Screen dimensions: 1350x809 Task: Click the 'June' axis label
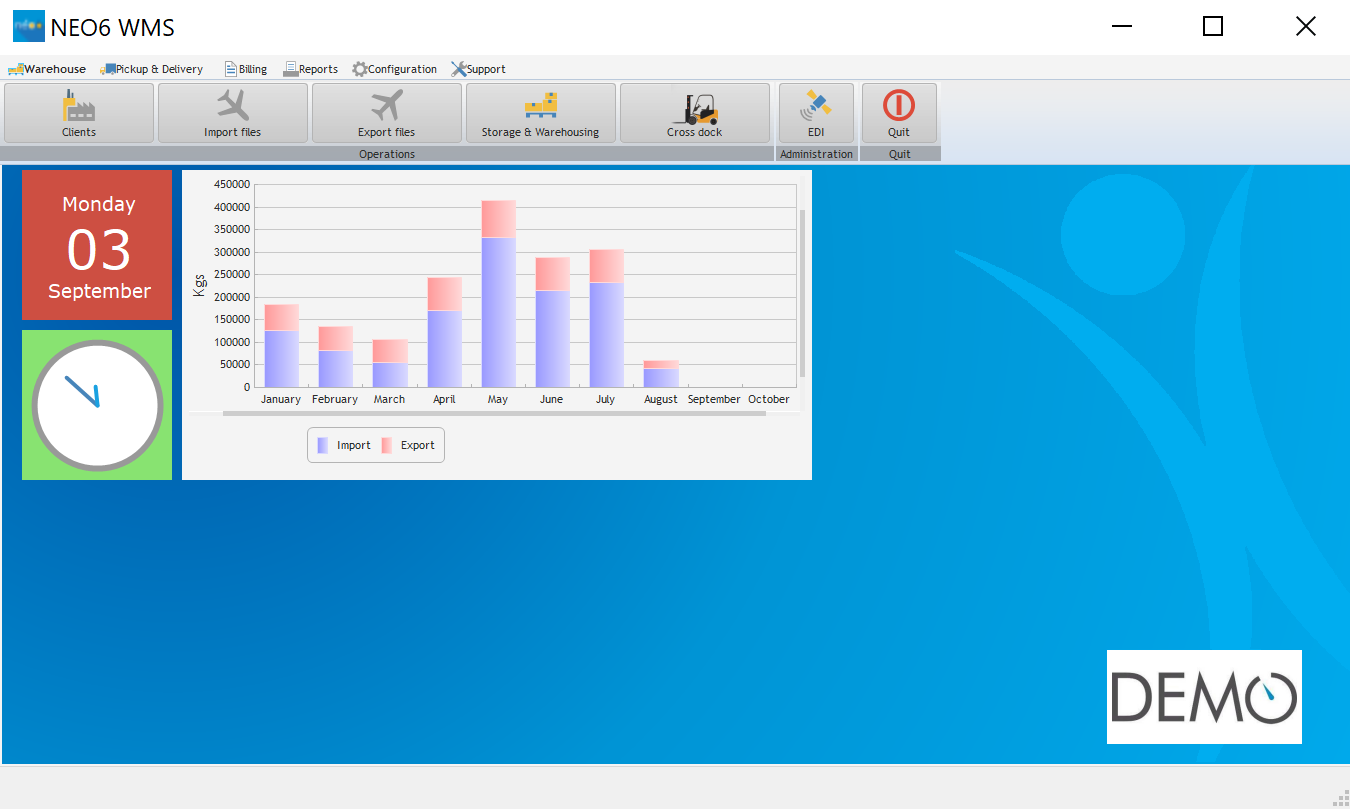pyautogui.click(x=551, y=399)
